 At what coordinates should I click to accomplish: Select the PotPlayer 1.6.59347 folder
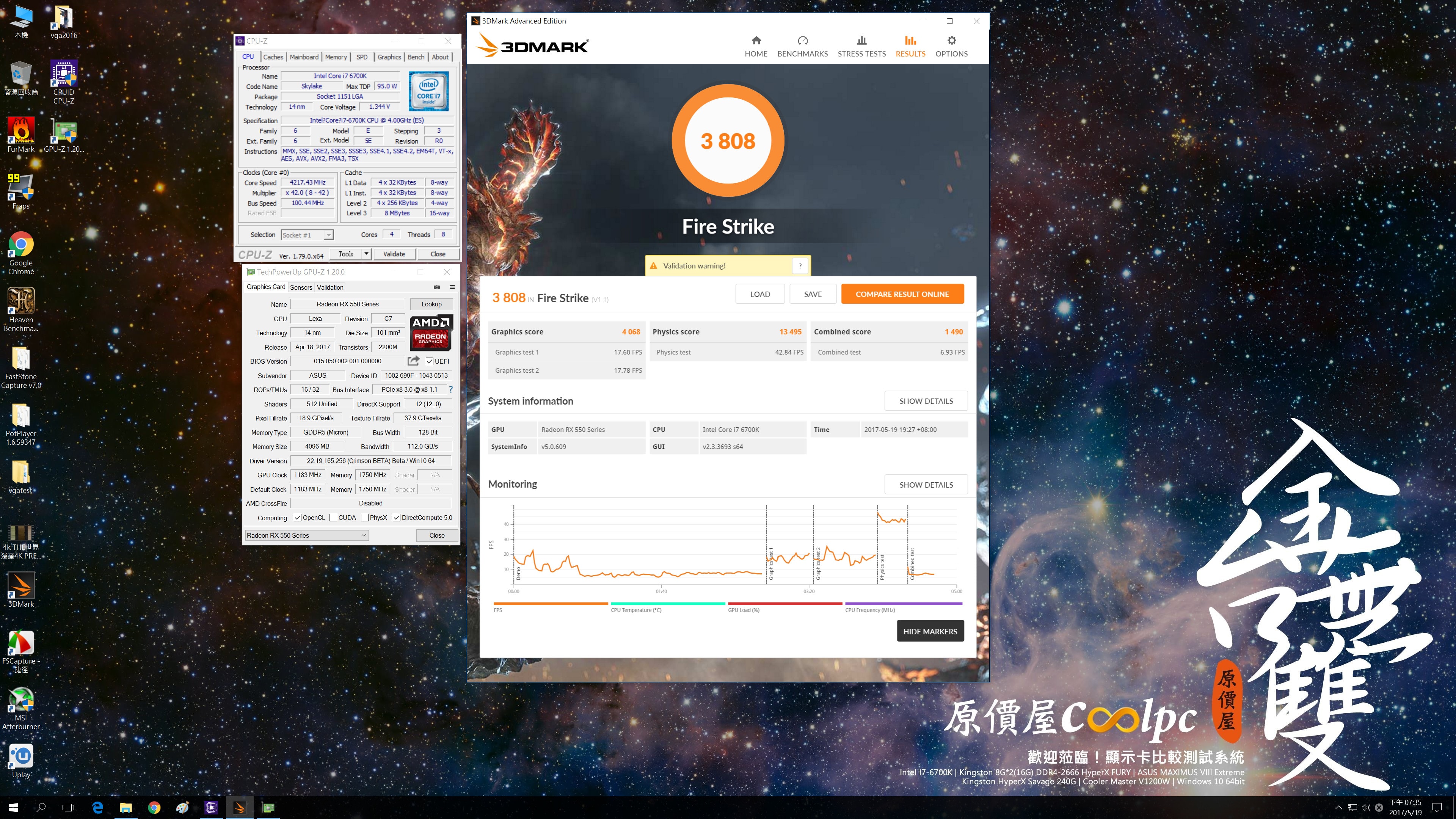pos(21,424)
